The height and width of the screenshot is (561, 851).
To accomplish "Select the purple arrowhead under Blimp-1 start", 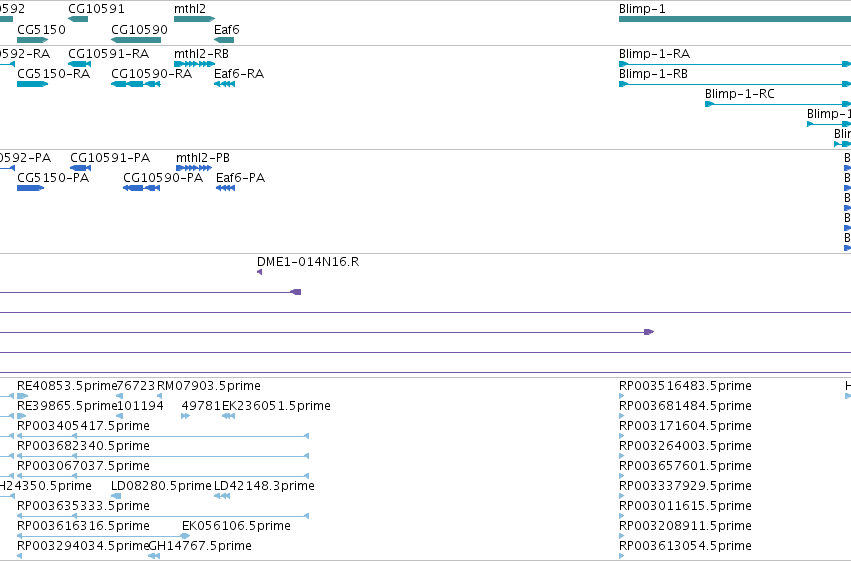I will pyautogui.click(x=649, y=332).
